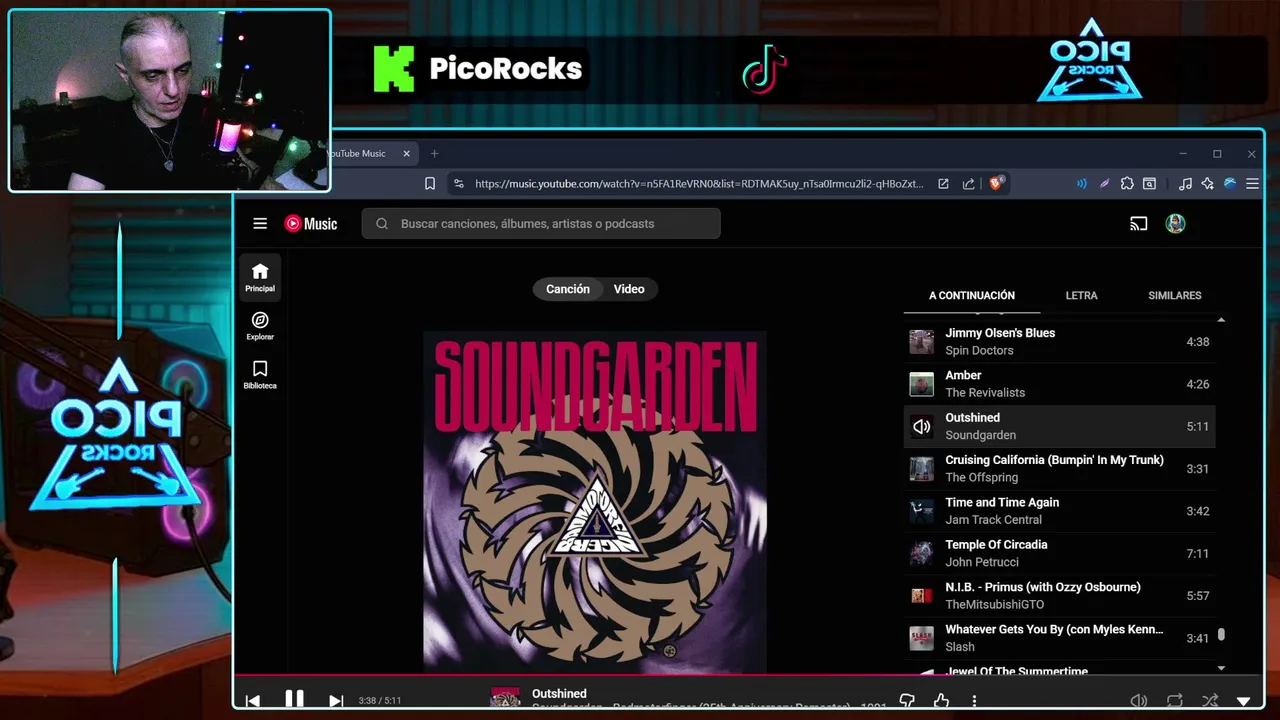
Task: Open the account avatar menu
Action: coord(1175,224)
